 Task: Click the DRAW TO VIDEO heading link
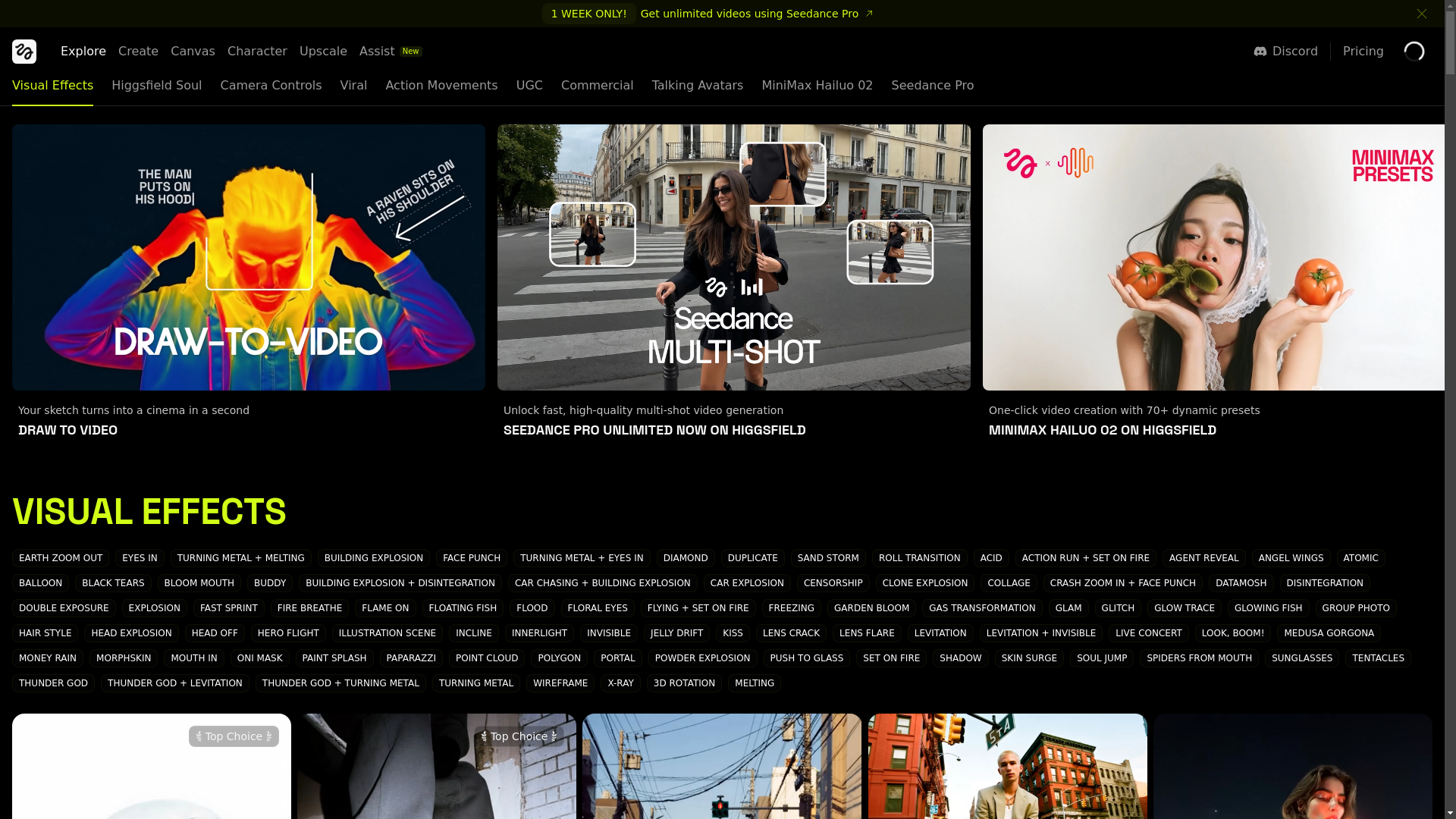[x=67, y=430]
